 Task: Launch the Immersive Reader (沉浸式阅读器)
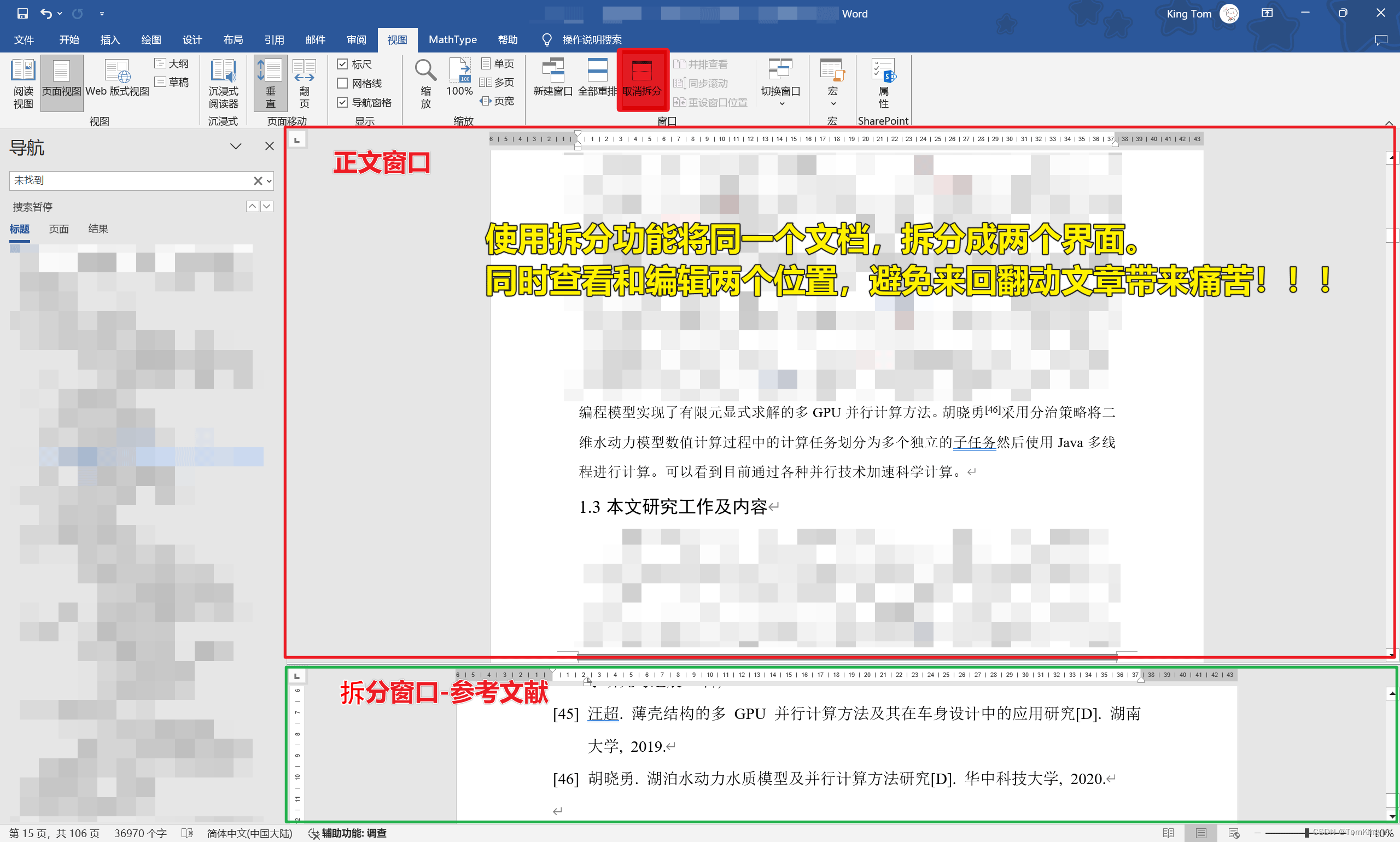point(223,83)
